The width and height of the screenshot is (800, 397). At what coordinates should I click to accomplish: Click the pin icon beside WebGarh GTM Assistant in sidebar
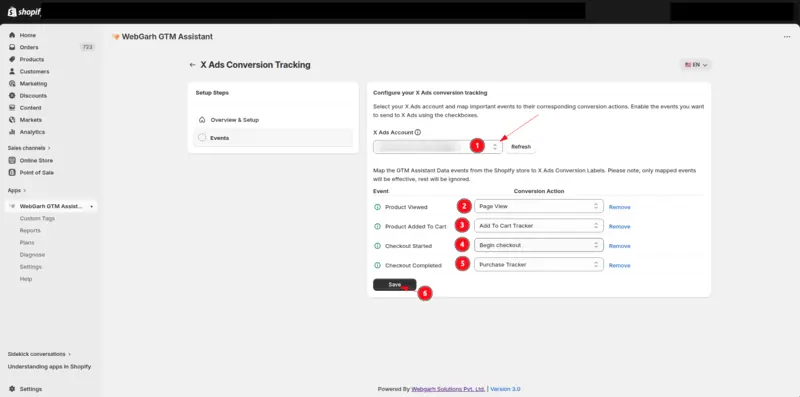pos(91,206)
